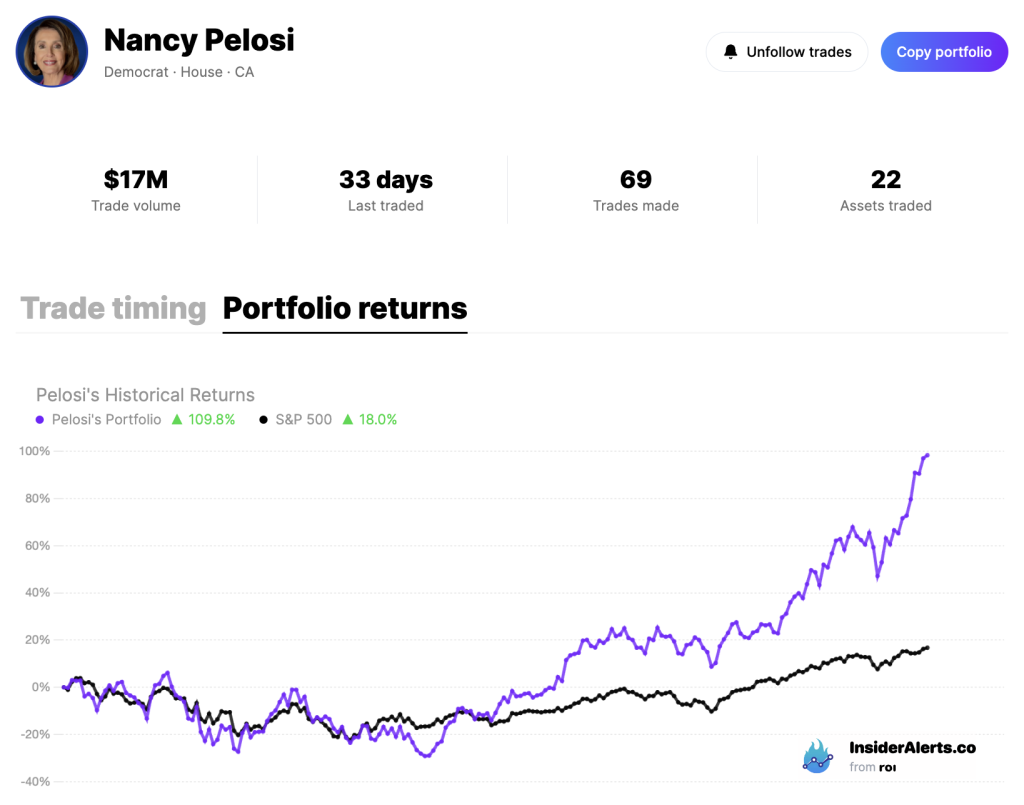
Task: Open the InsiderAlerts.co link
Action: click(913, 748)
